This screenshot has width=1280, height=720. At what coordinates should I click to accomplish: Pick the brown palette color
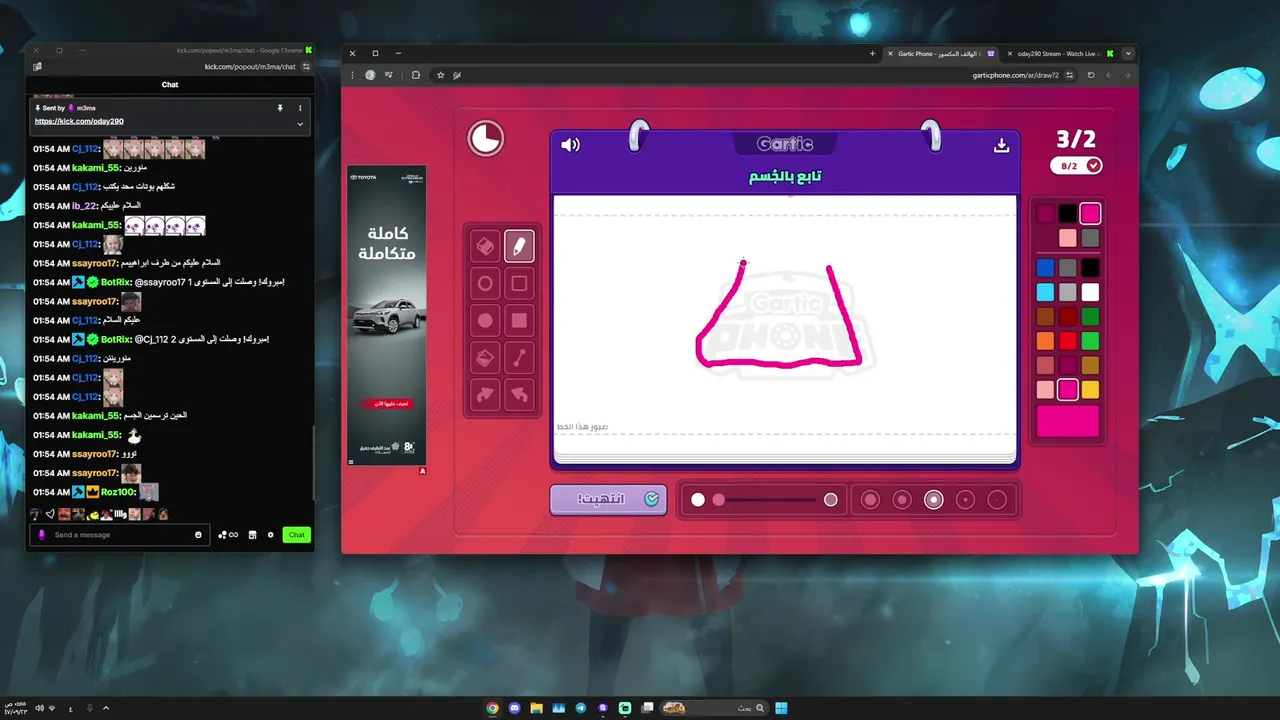point(1045,317)
